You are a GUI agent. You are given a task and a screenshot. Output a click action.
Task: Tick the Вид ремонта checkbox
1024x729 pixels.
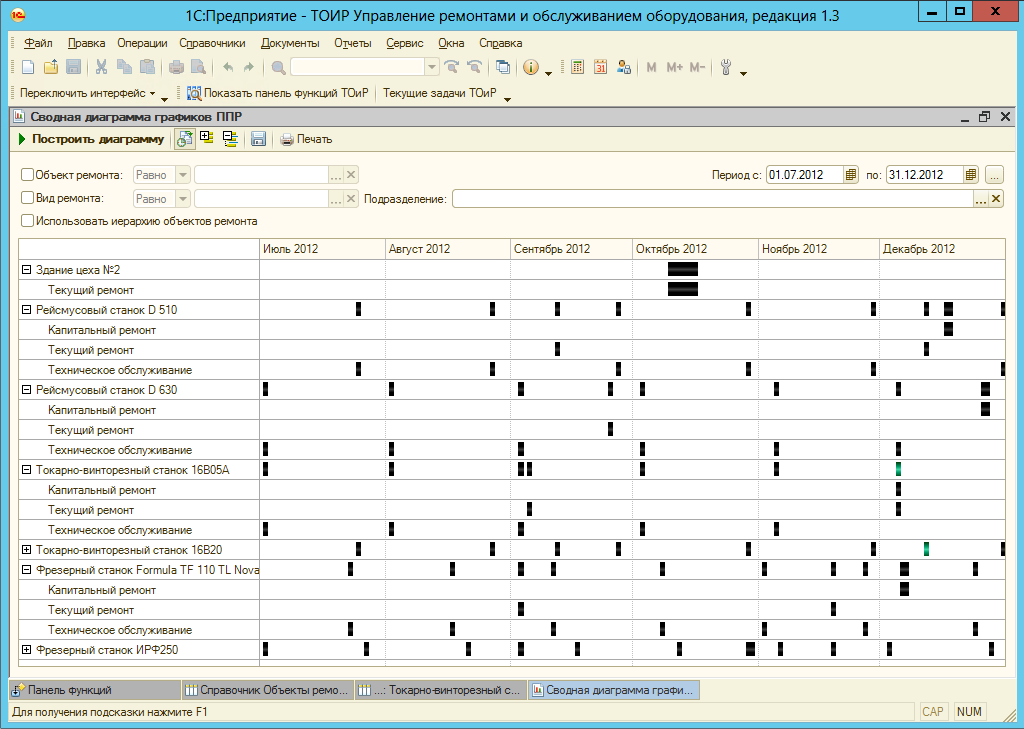pos(28,198)
